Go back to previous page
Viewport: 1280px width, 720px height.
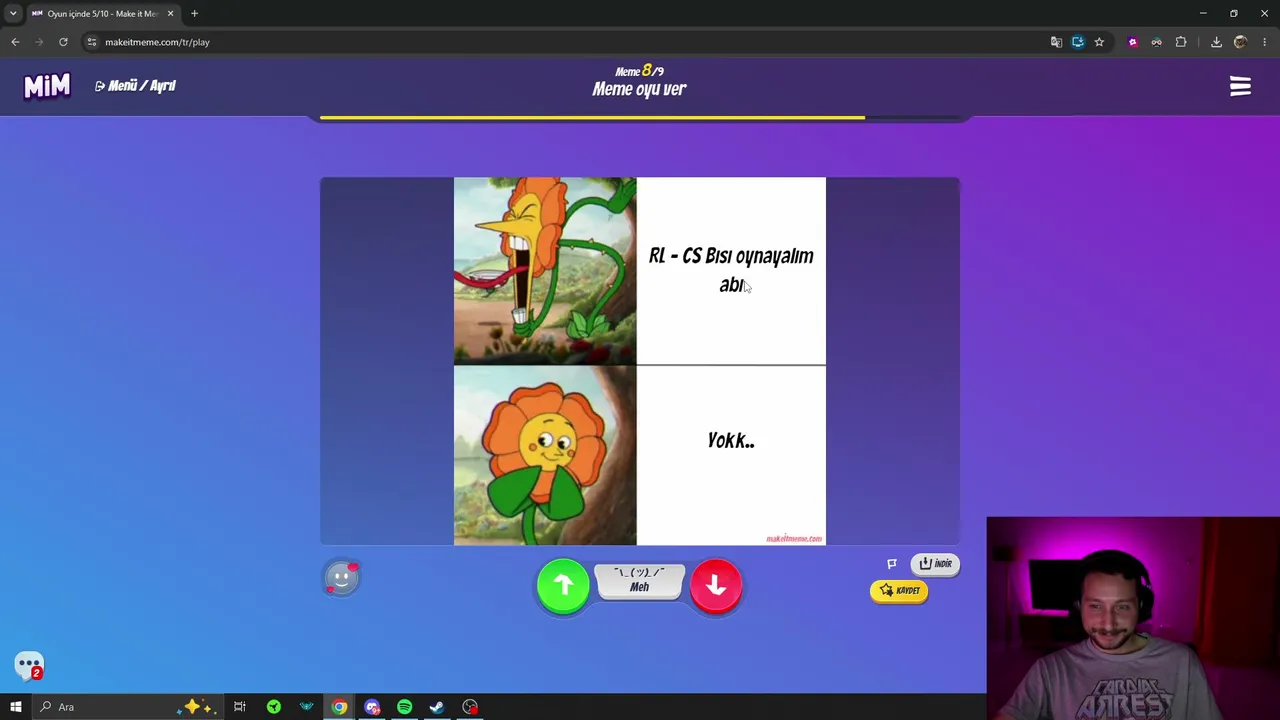15,42
